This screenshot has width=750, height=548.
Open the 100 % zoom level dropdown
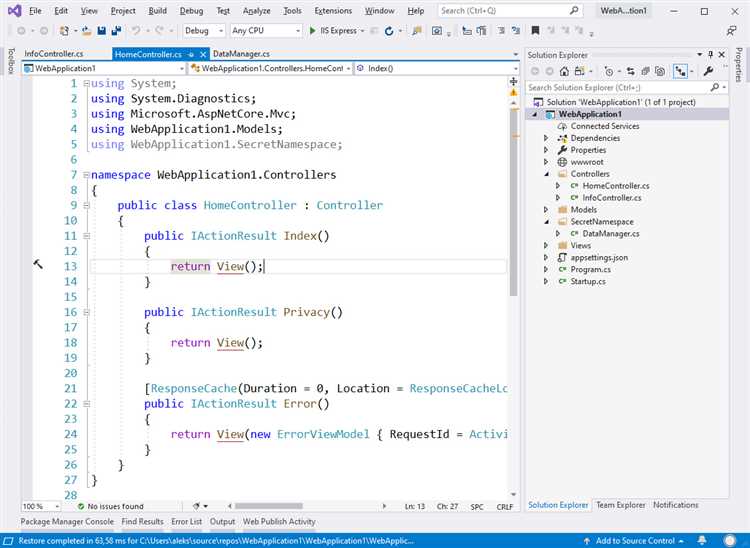pyautogui.click(x=41, y=506)
